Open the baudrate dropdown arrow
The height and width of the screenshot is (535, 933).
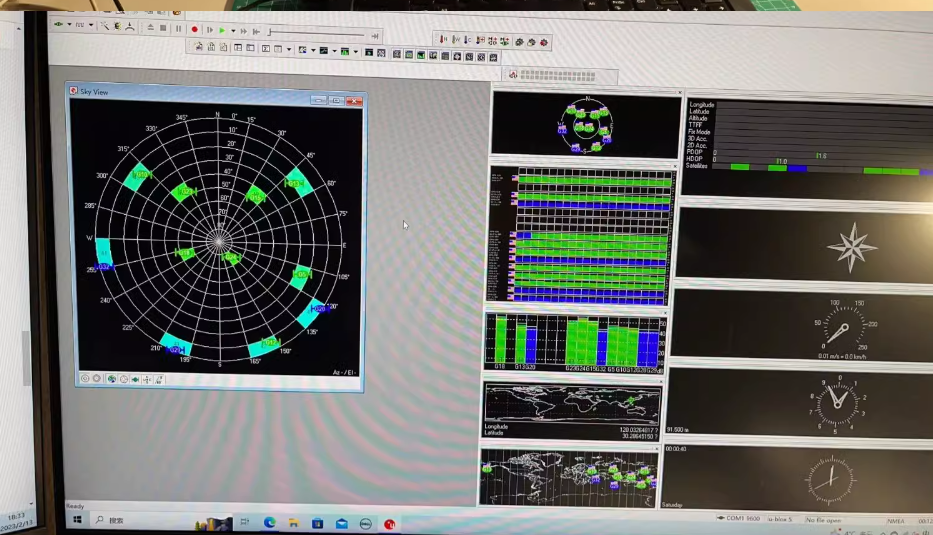91,25
